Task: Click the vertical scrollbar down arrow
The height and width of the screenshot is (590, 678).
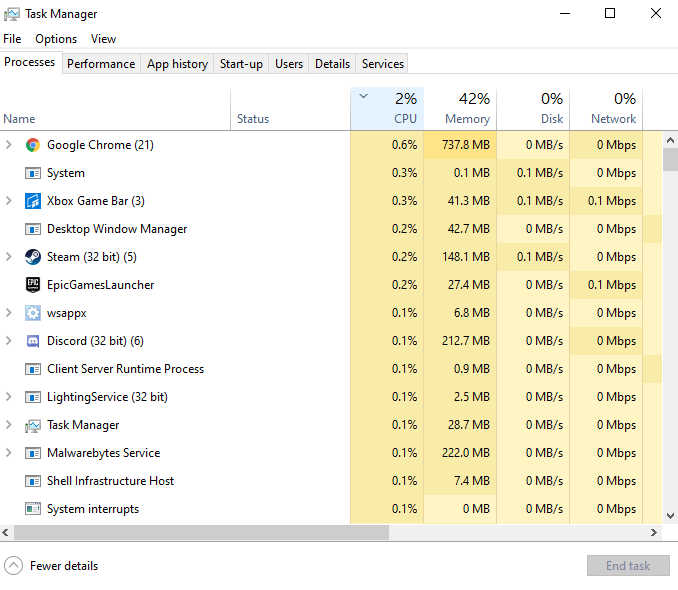Action: point(670,516)
